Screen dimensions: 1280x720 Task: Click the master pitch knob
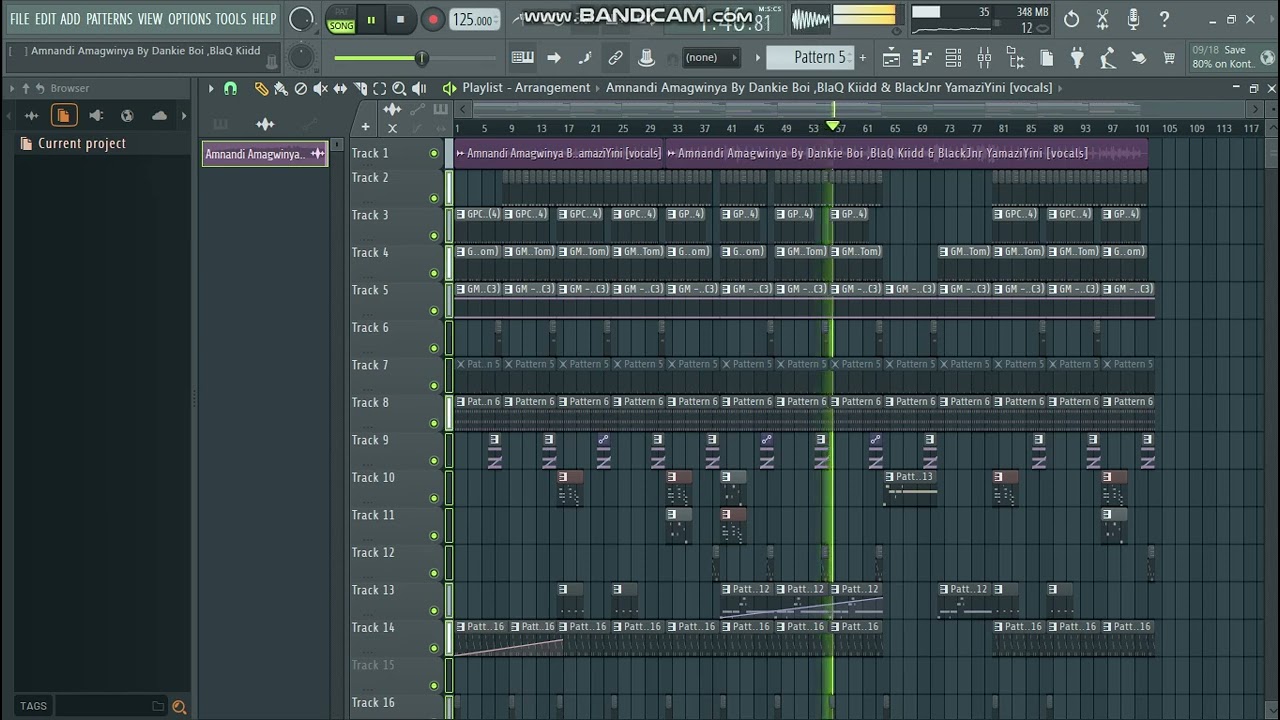coord(301,57)
